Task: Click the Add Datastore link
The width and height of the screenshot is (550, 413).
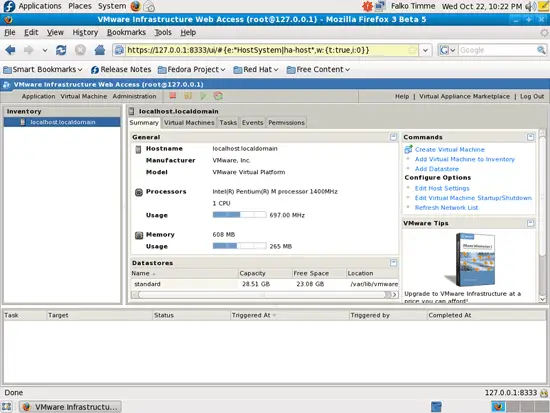Action: [x=437, y=169]
